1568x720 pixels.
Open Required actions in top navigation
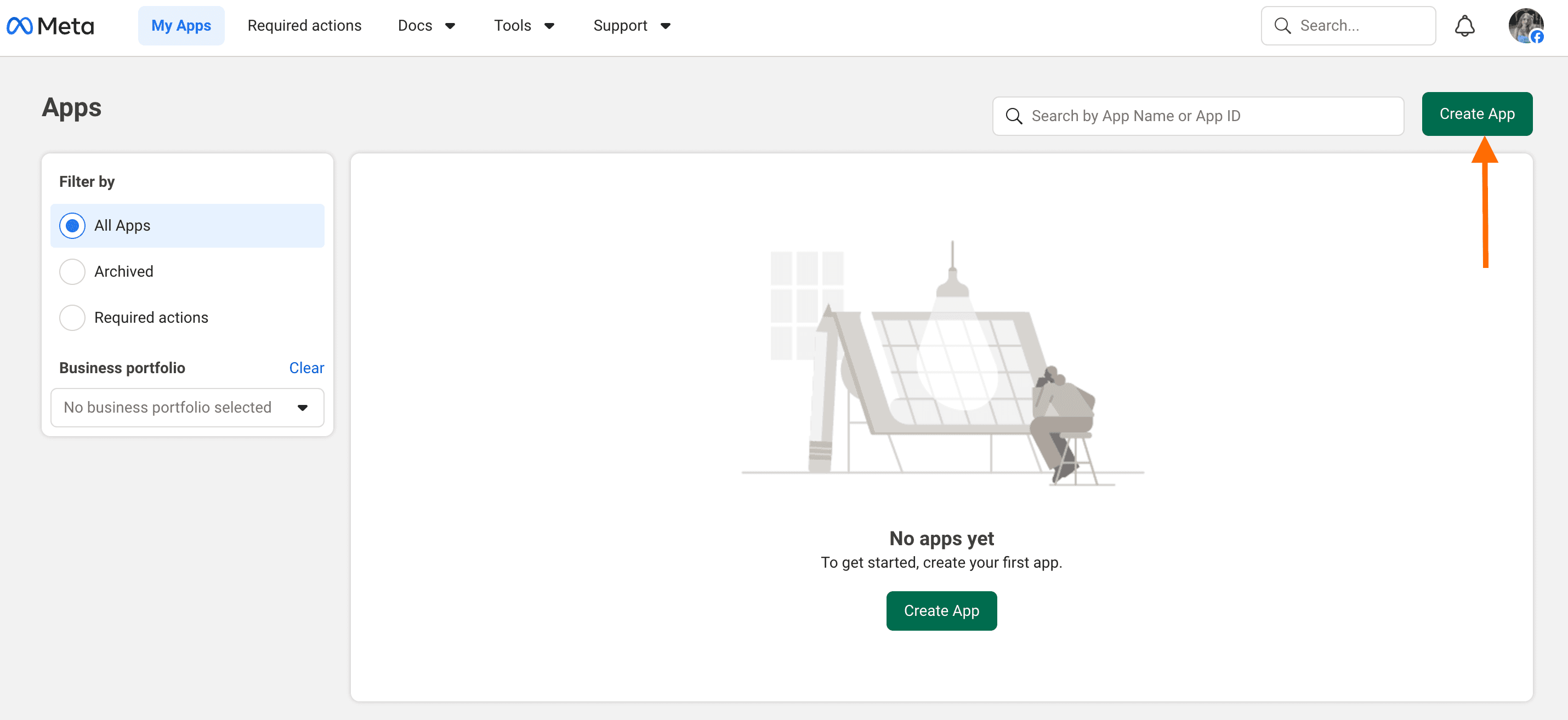pyautogui.click(x=304, y=26)
